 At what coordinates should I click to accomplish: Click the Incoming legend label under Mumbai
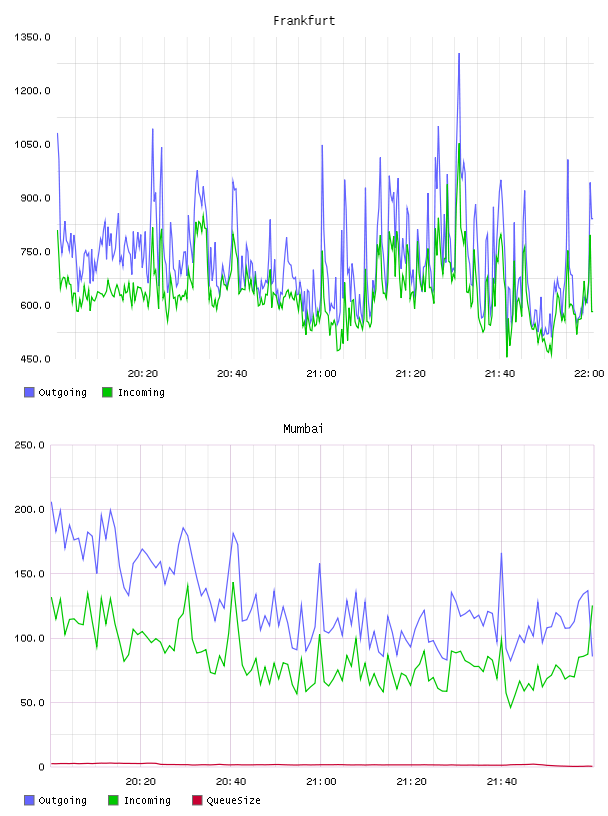(x=147, y=800)
